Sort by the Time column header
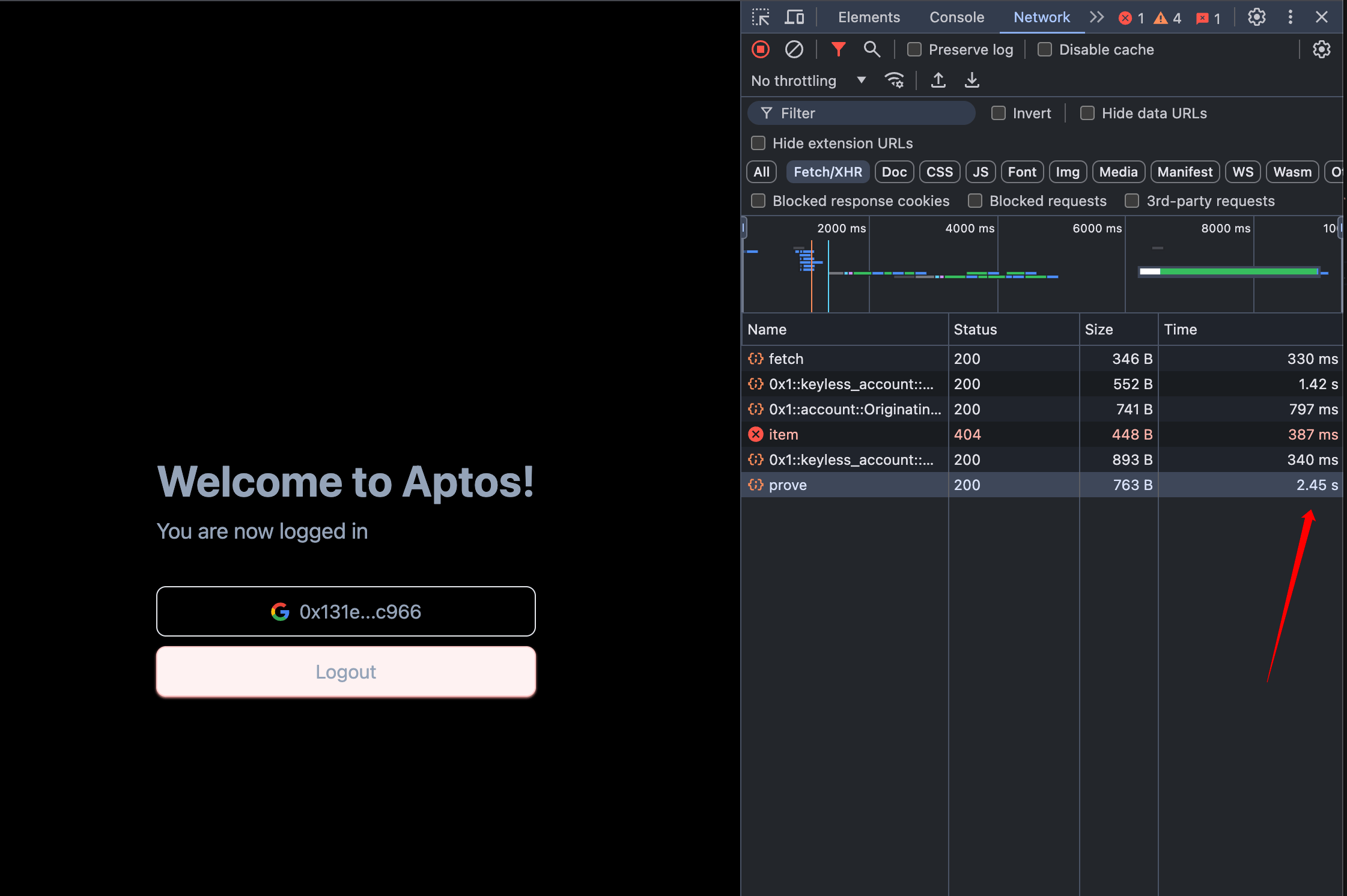The image size is (1347, 896). point(1250,329)
